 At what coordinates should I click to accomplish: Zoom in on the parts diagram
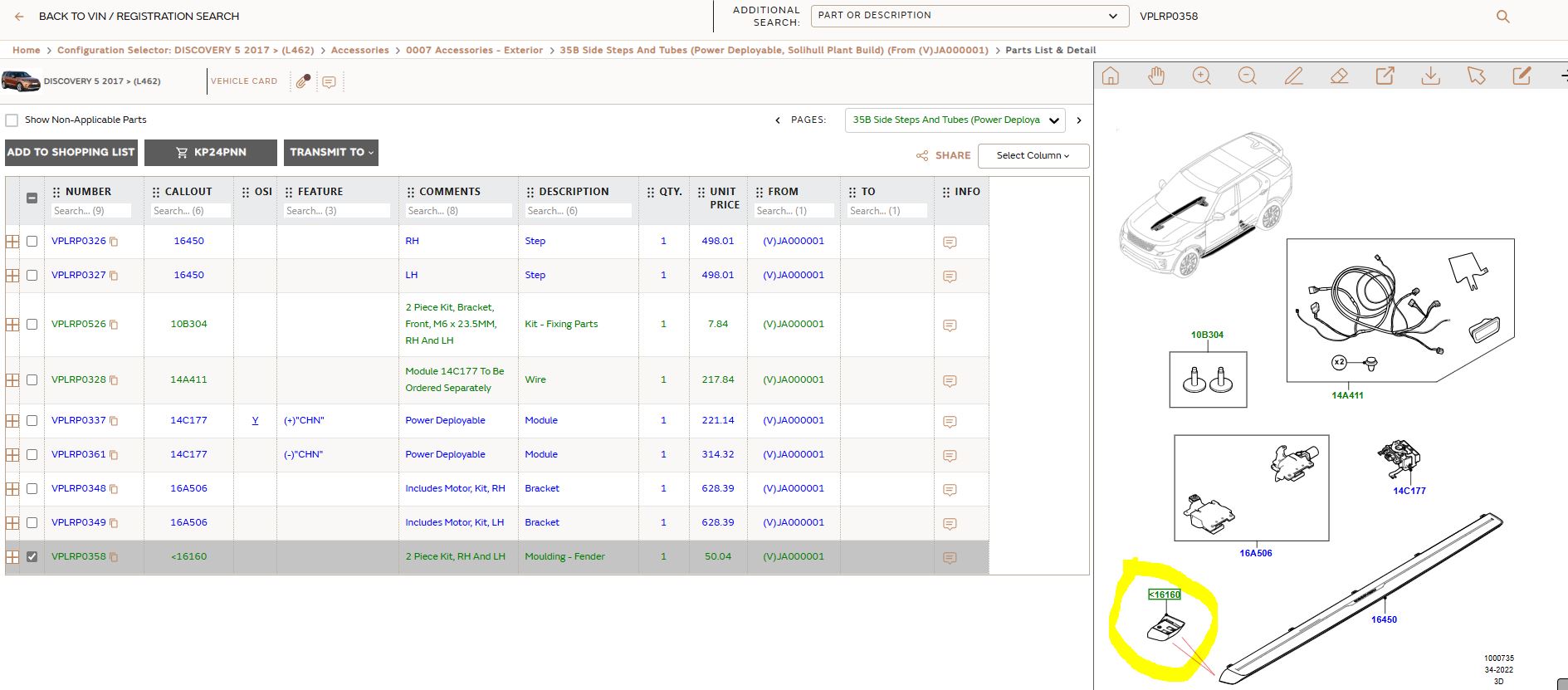point(1202,76)
